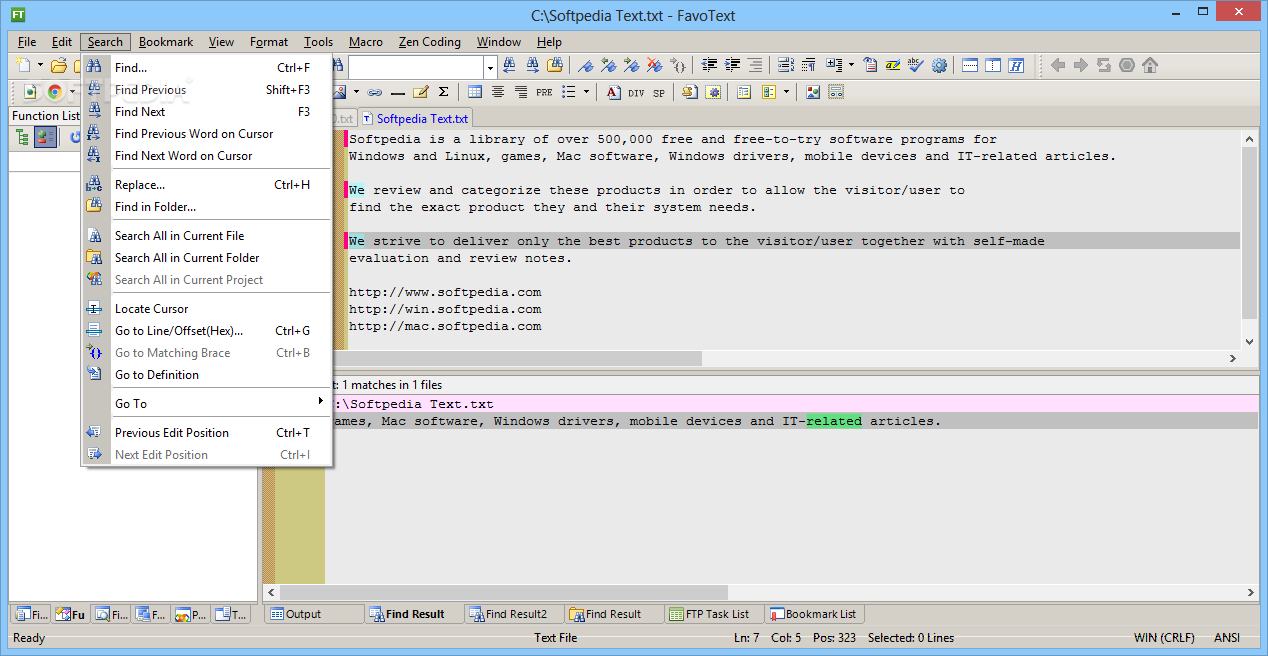Open the Bookmark menu

166,42
